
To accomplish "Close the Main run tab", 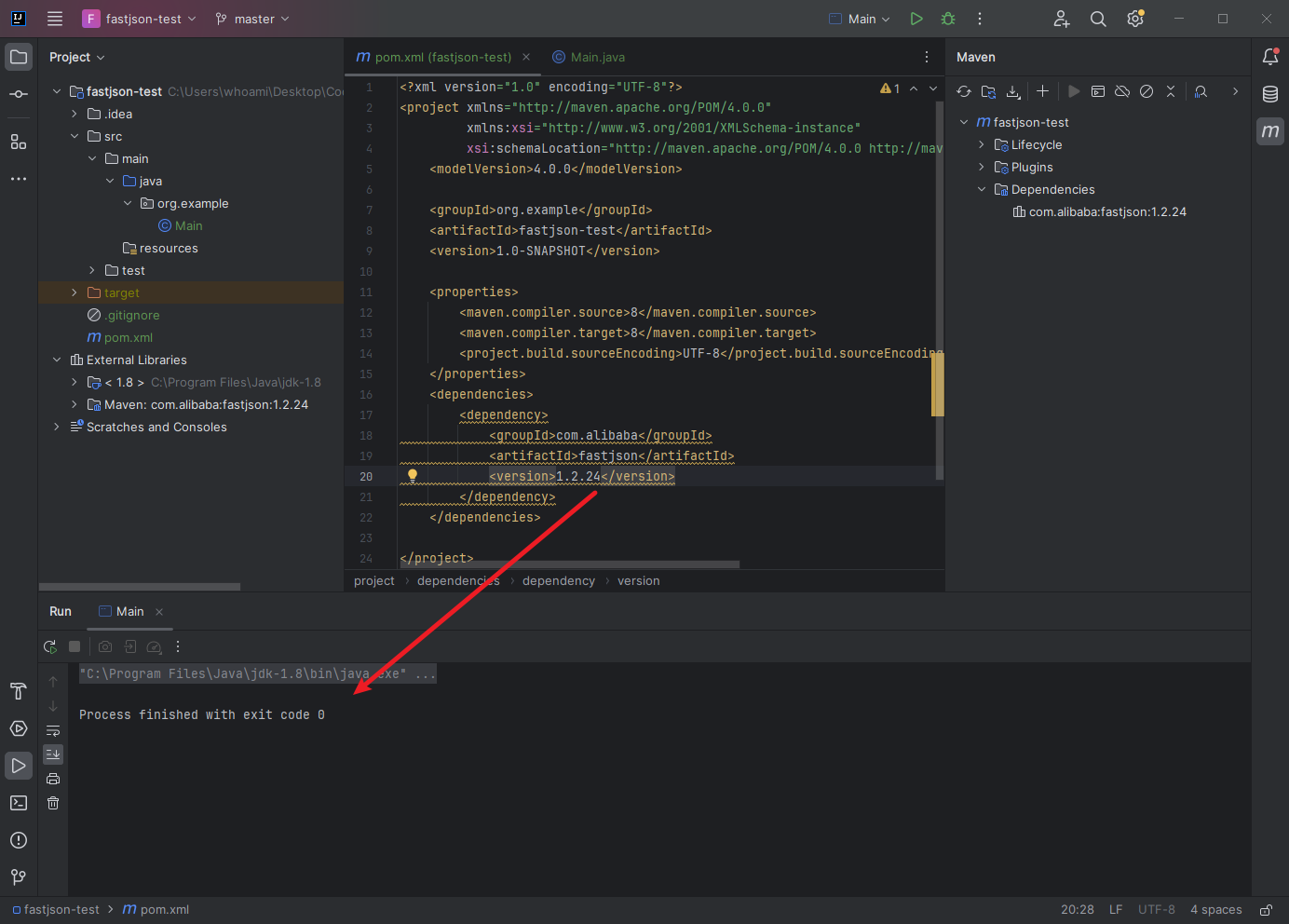I will point(159,612).
